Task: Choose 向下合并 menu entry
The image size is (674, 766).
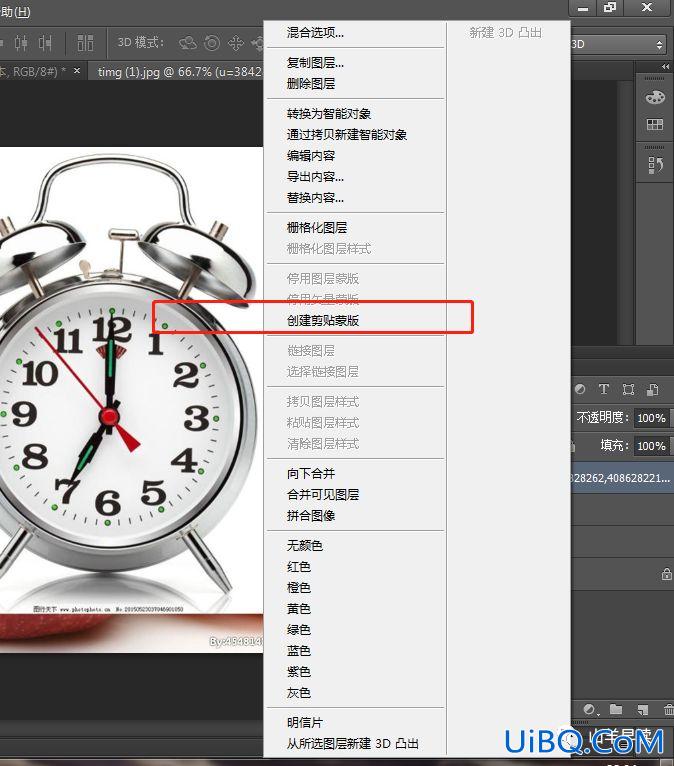Action: pos(355,473)
